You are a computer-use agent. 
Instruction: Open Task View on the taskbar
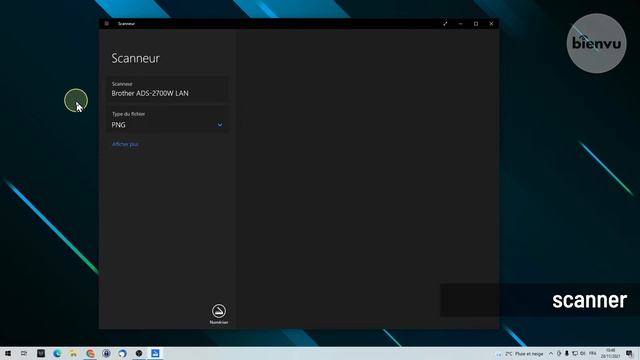(24, 353)
